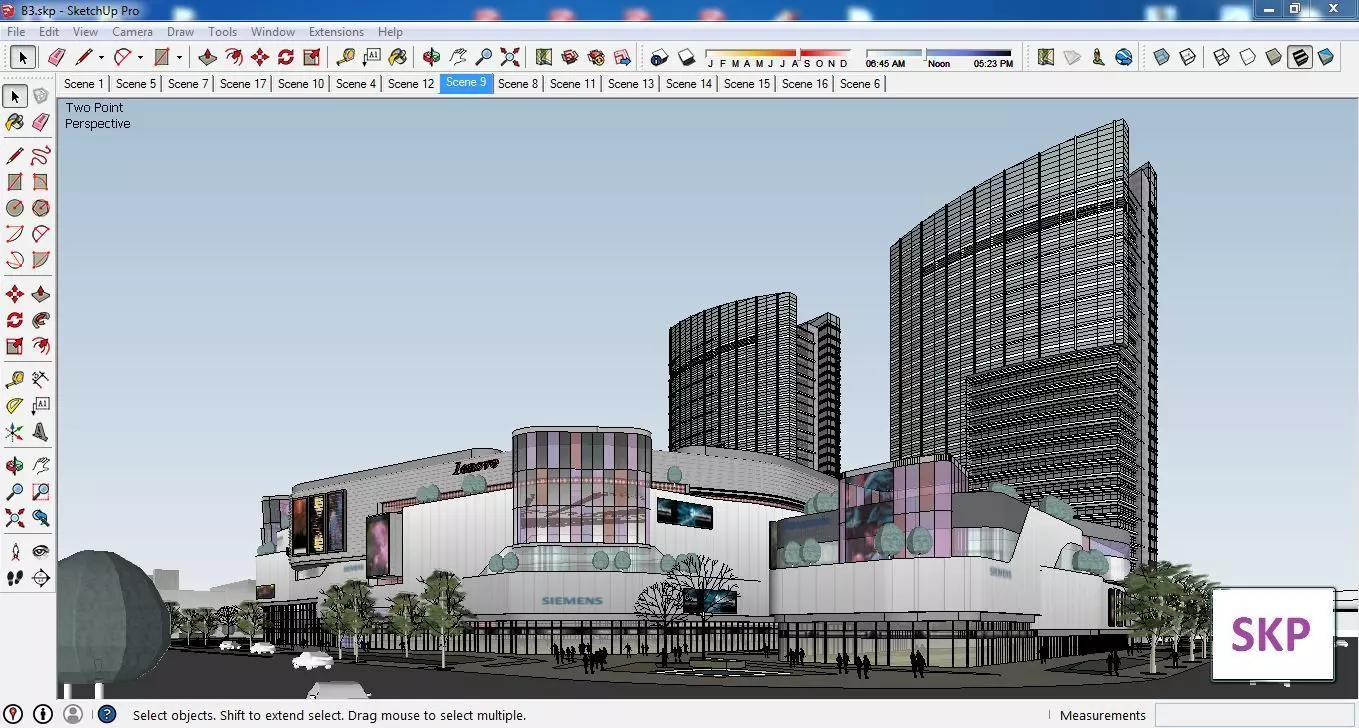
Task: Choose the Look Around eye tool
Action: [x=40, y=551]
